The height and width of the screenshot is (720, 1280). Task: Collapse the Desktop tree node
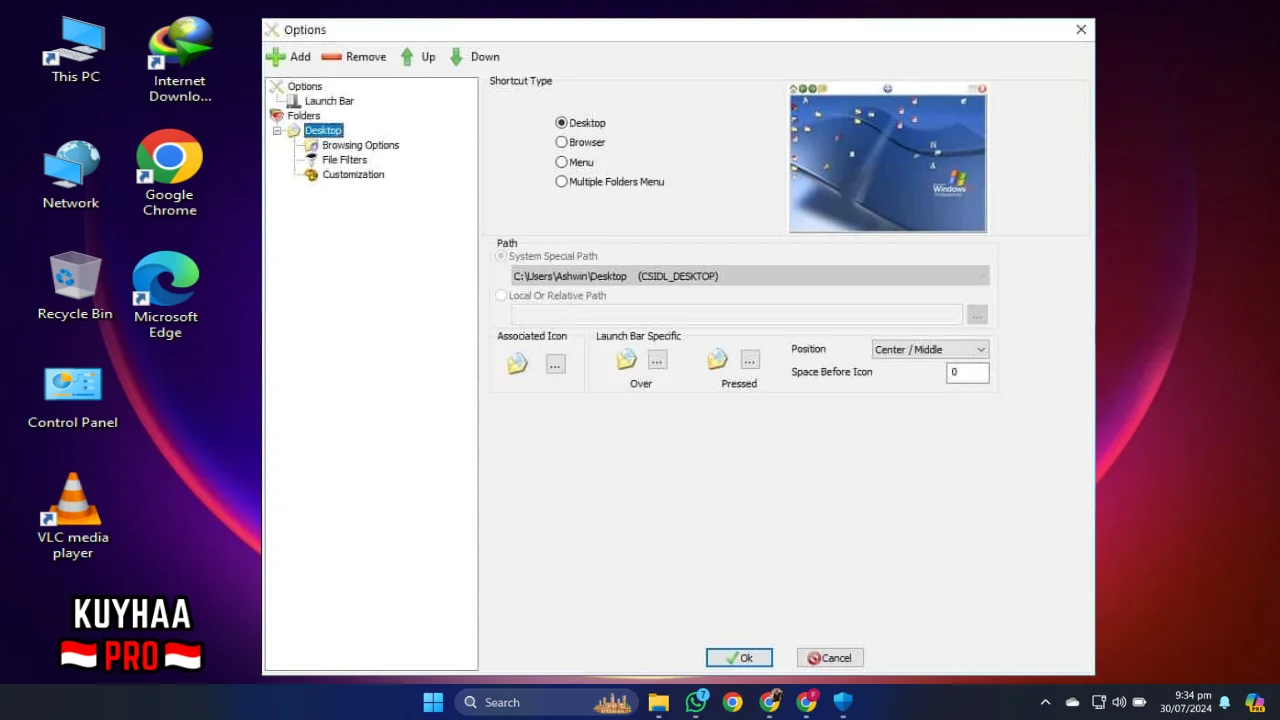[277, 131]
